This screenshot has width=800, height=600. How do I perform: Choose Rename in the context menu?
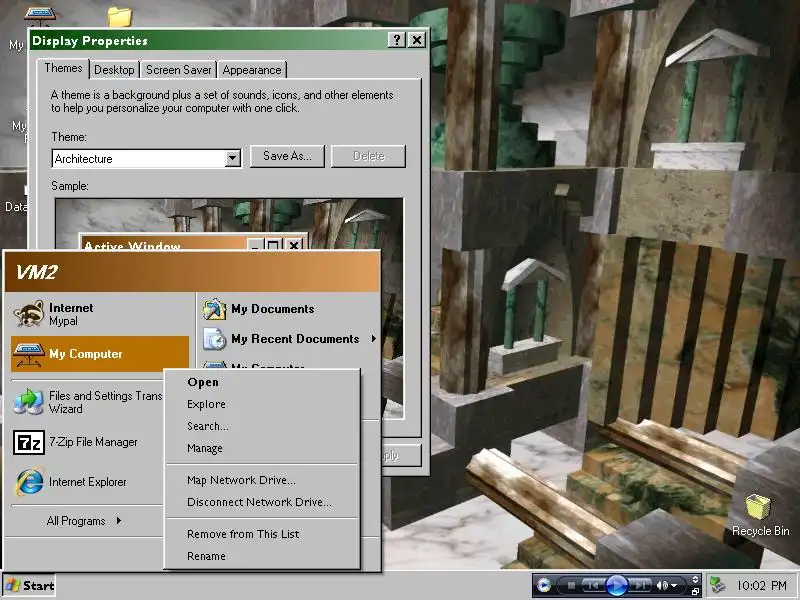262,556
